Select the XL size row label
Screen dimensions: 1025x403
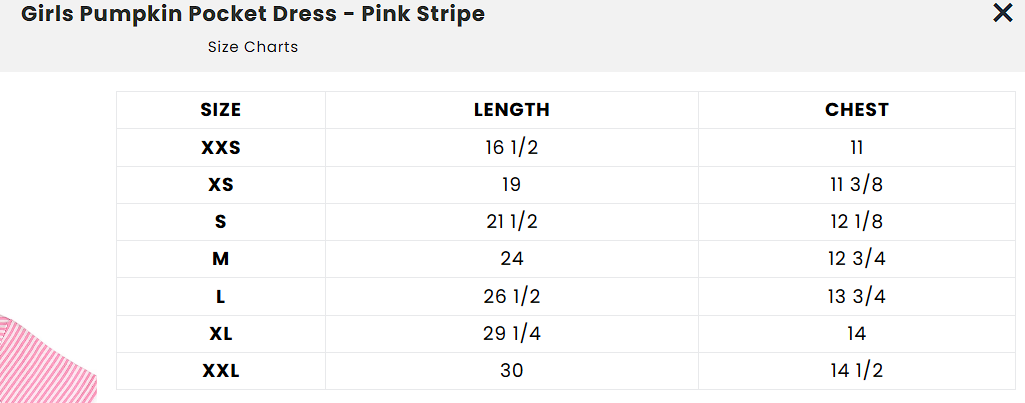(x=221, y=334)
